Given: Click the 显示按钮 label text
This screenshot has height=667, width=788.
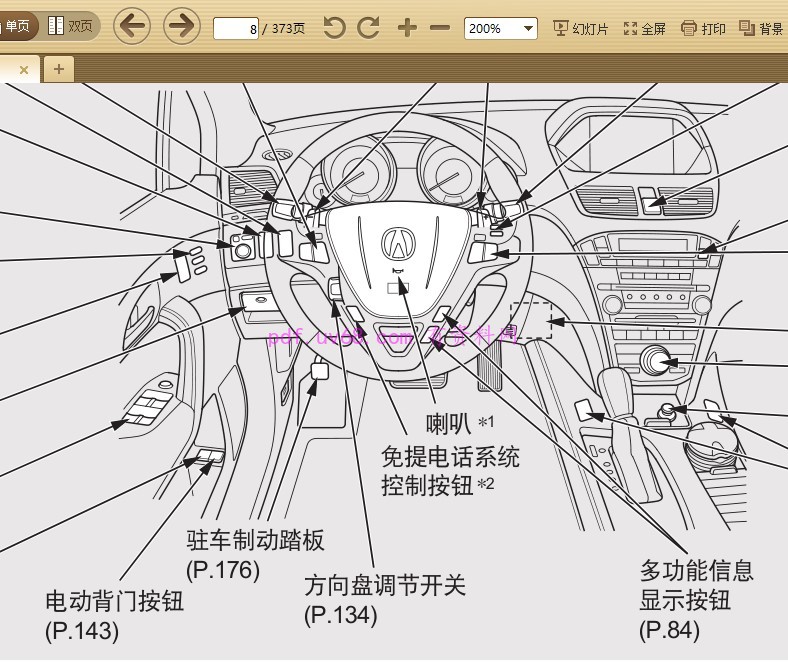Looking at the screenshot, I should [685, 600].
